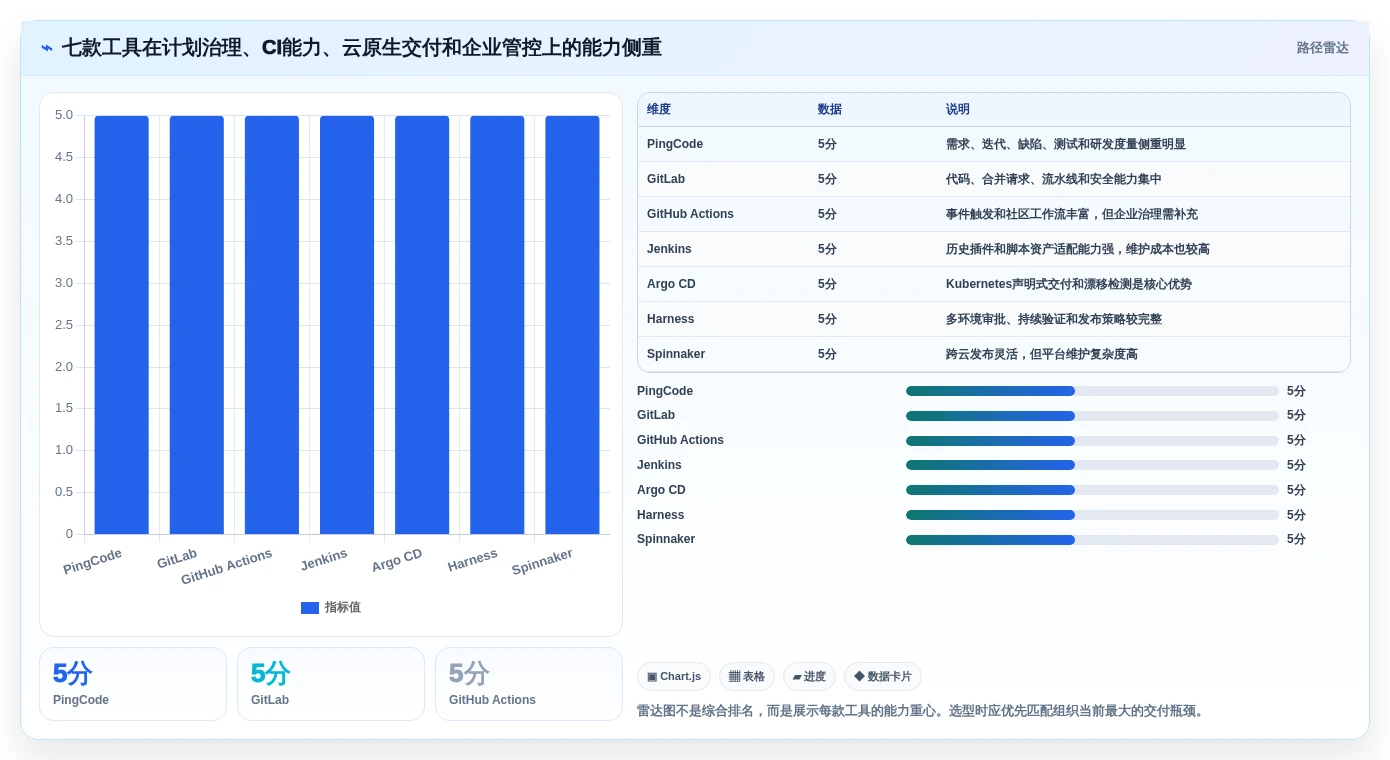Select the 数据卡片 chip
Screen dimensions: 1390x760
(883, 677)
